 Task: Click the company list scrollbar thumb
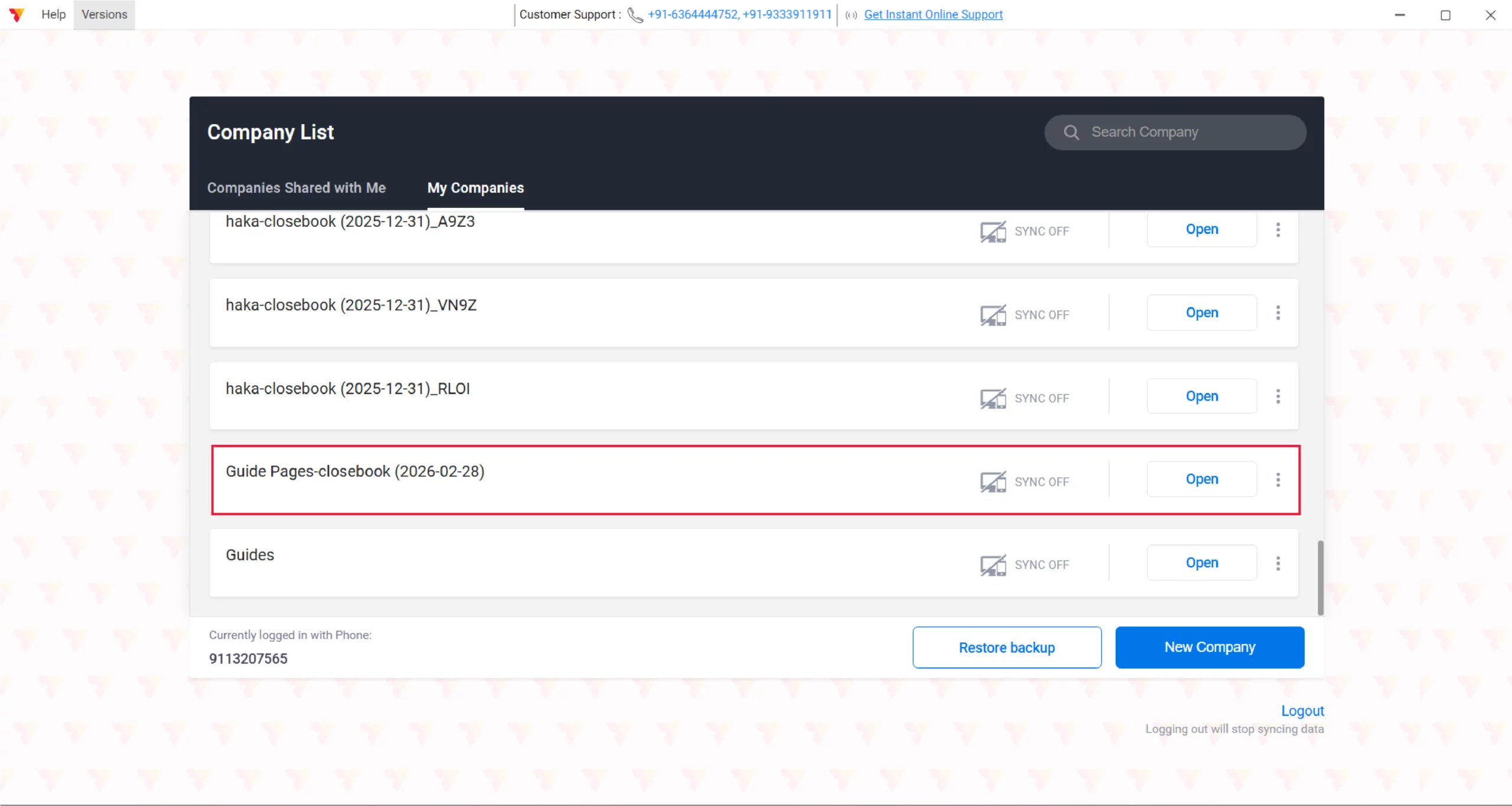(1321, 577)
